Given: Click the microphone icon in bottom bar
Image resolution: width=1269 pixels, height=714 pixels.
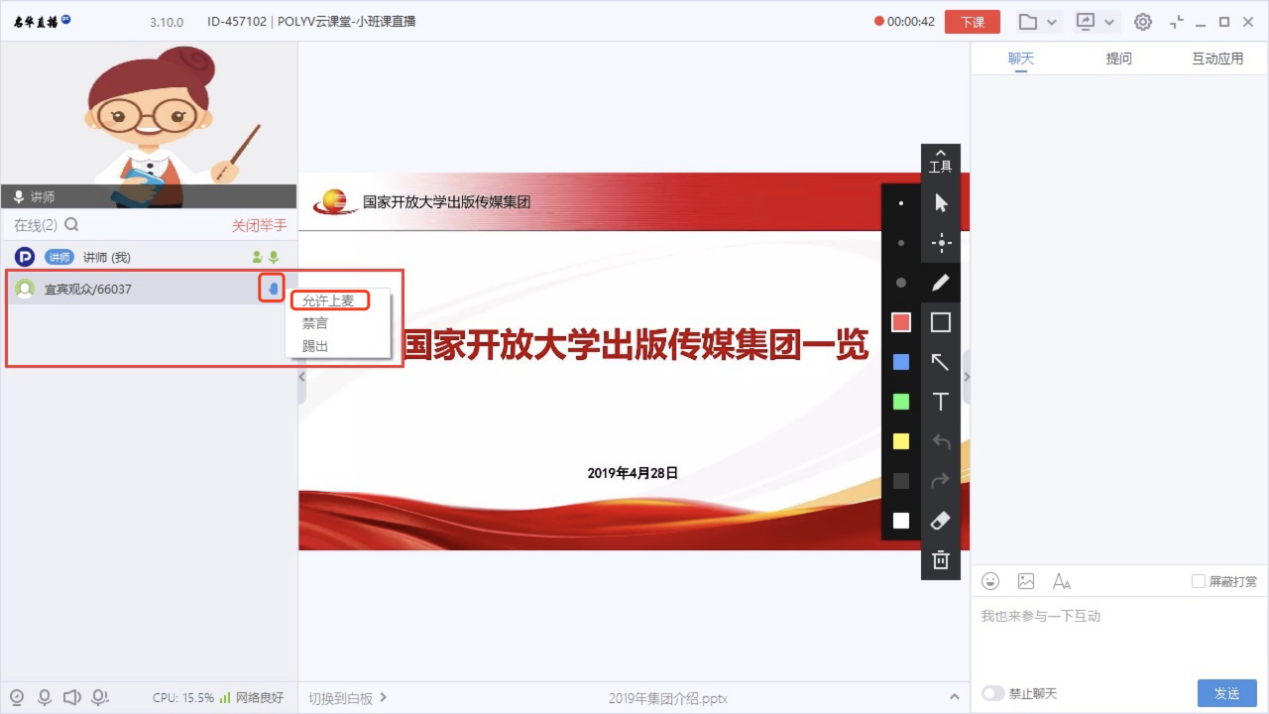Looking at the screenshot, I should point(44,697).
